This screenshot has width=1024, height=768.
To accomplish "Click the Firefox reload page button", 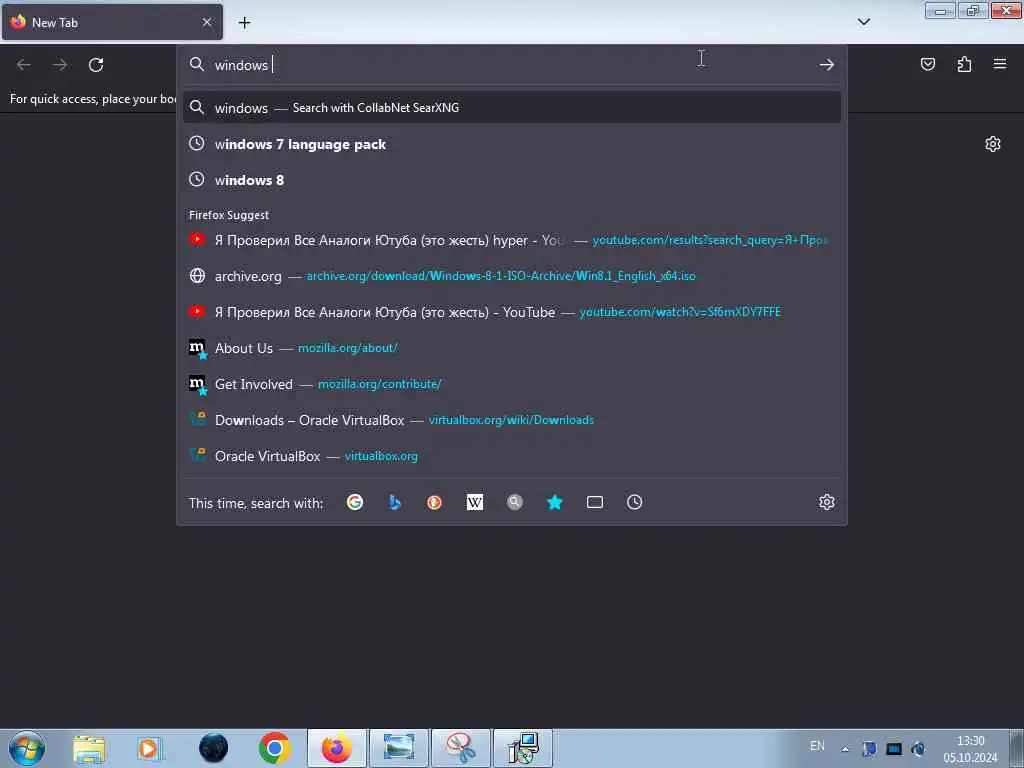I will pyautogui.click(x=96, y=65).
